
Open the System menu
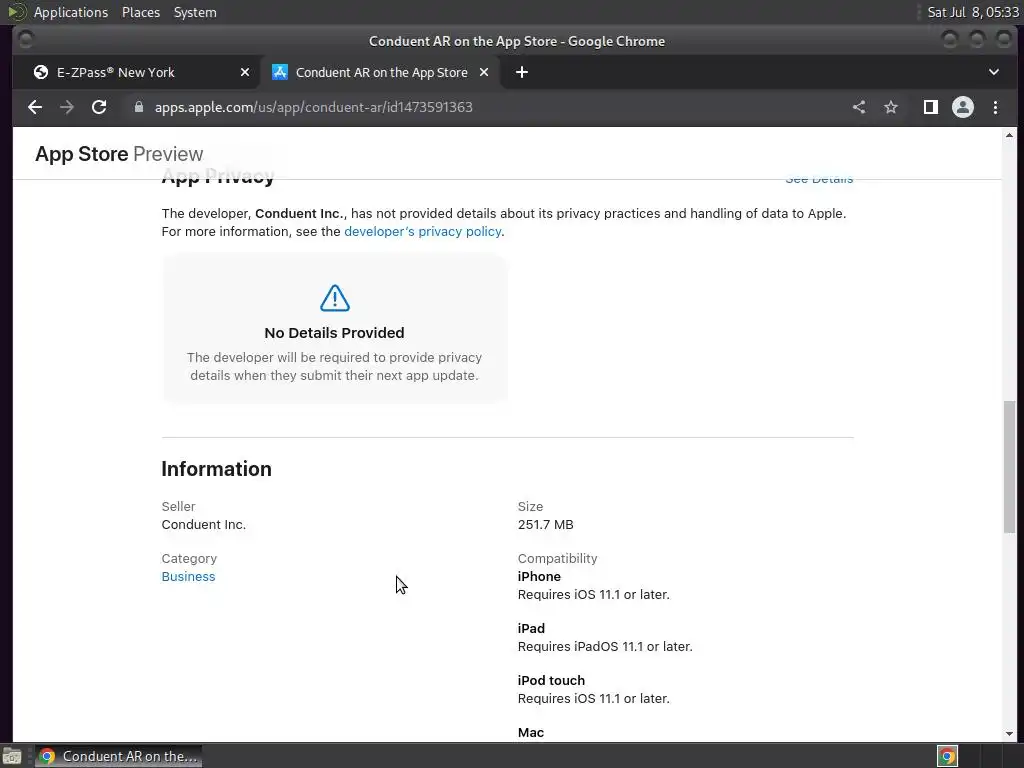tap(195, 12)
